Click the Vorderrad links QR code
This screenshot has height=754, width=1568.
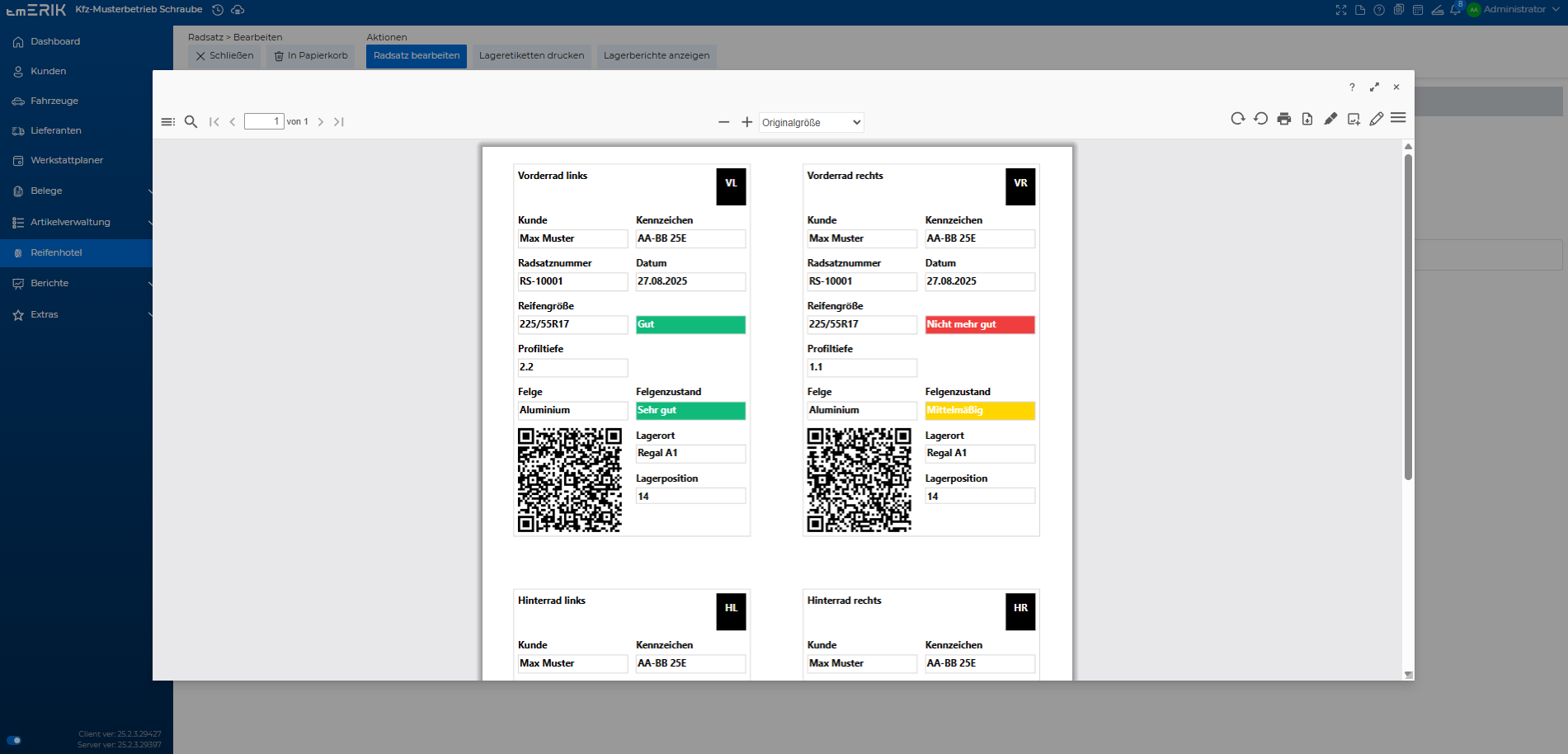click(x=569, y=479)
